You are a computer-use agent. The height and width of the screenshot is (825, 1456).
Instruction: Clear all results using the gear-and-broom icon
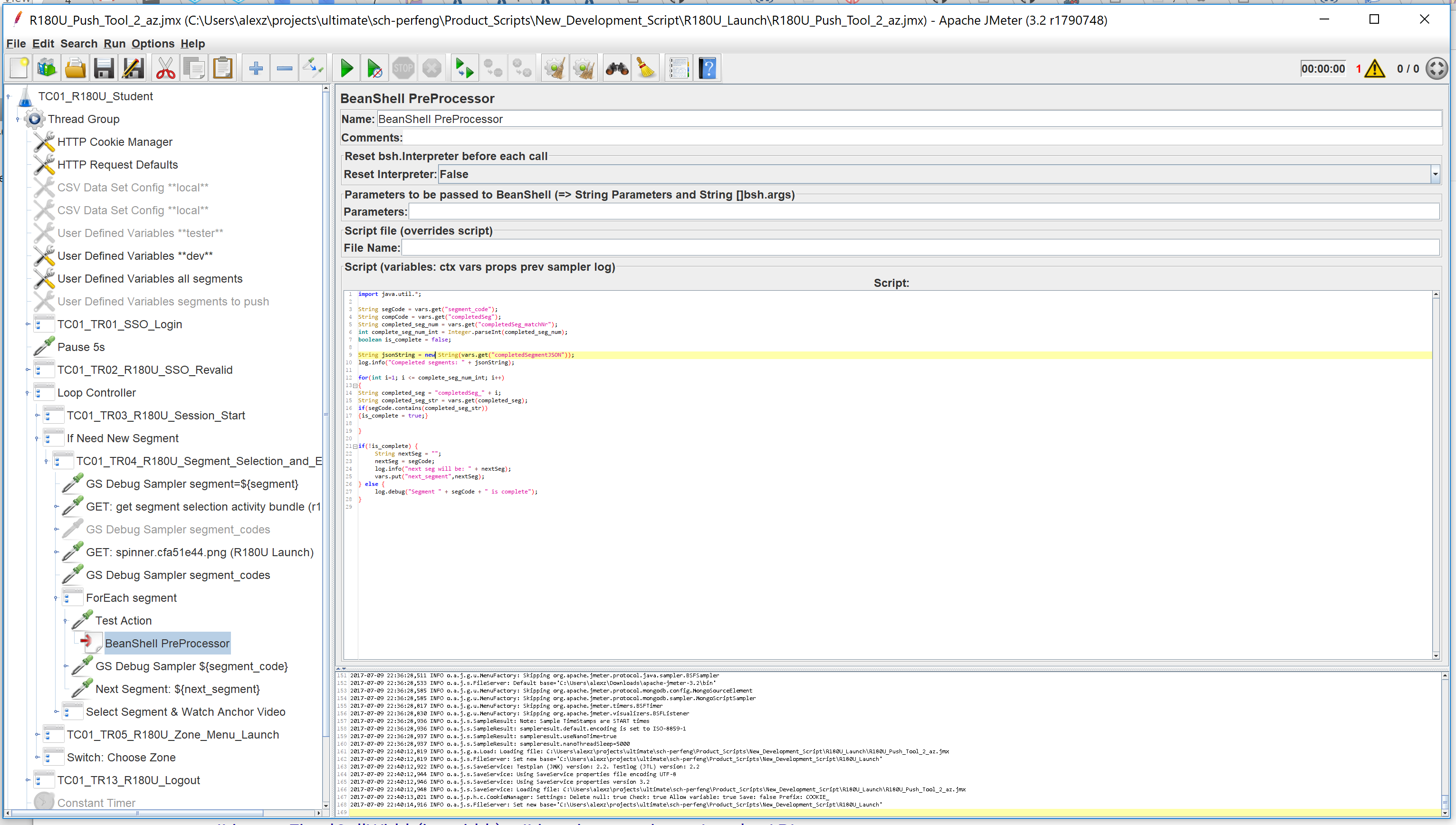point(584,67)
